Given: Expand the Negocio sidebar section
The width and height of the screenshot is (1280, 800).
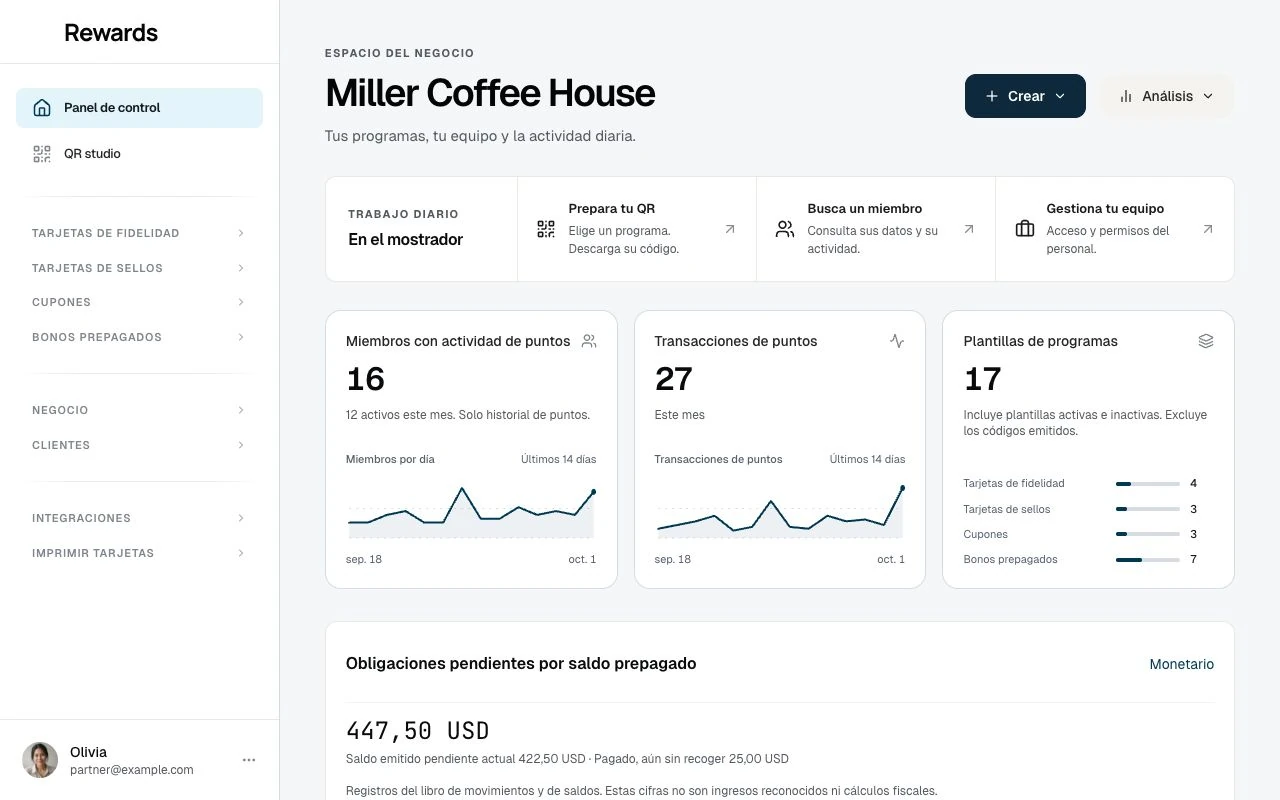Looking at the screenshot, I should click(x=139, y=410).
